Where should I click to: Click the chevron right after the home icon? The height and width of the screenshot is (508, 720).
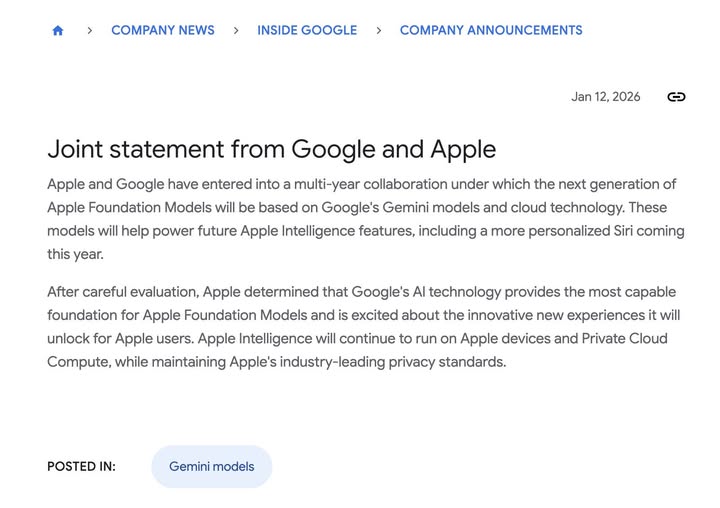[89, 31]
